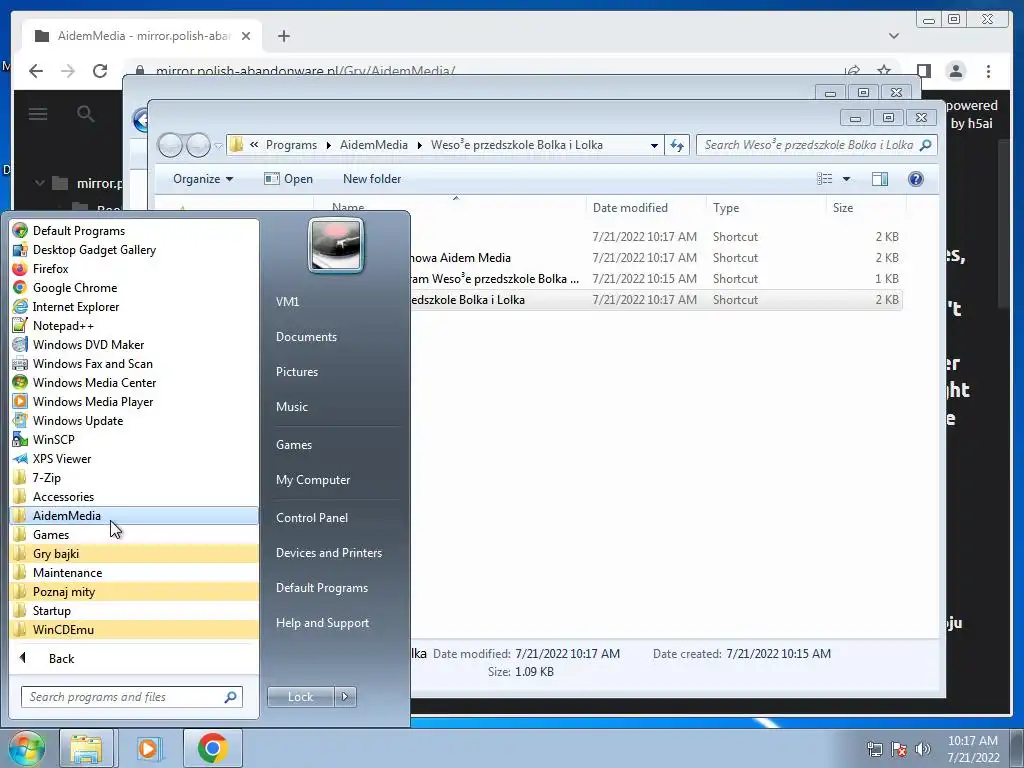1024x768 pixels.
Task: Click the Open button in Explorer toolbar
Action: [289, 179]
